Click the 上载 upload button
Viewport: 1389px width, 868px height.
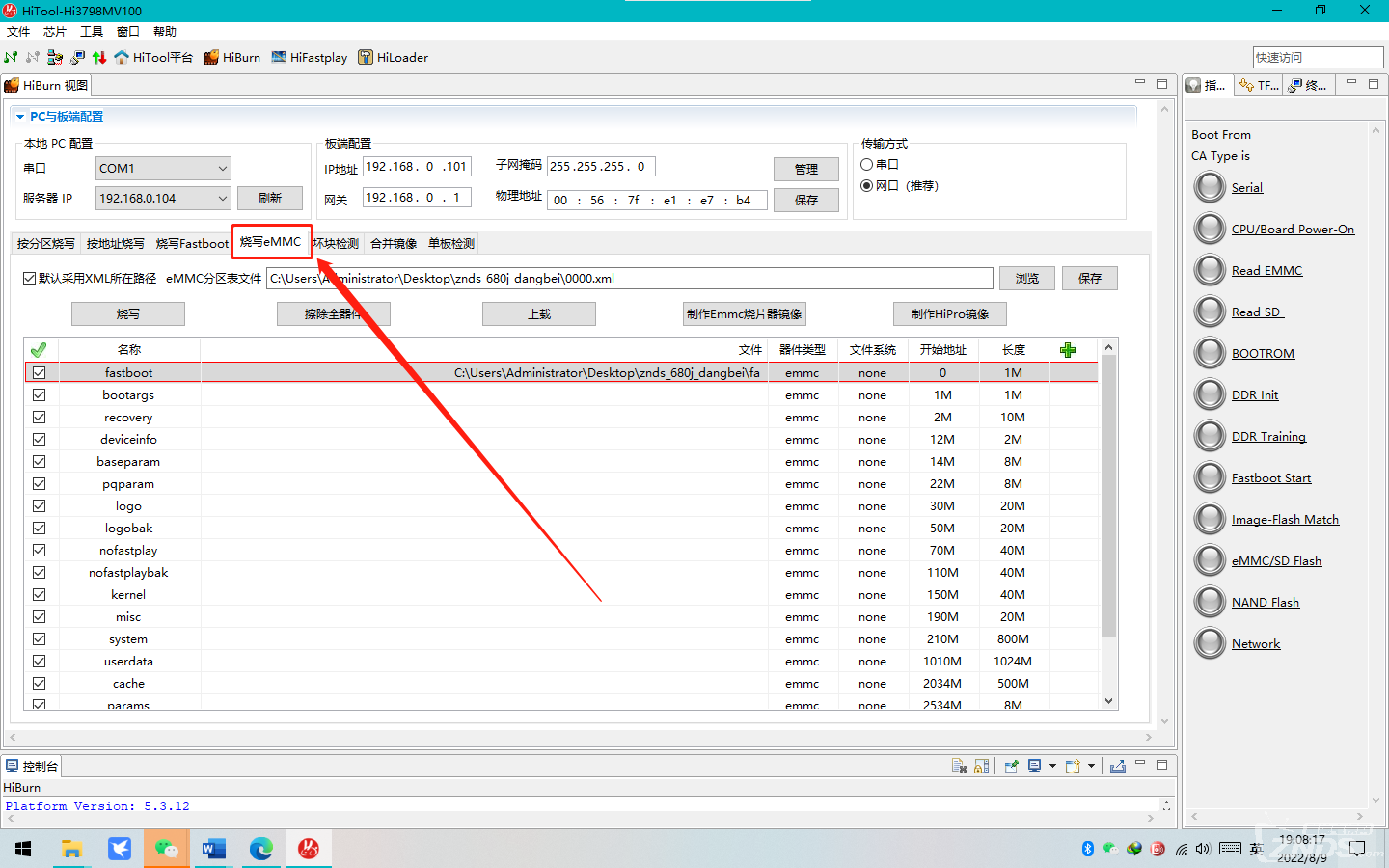click(x=539, y=313)
